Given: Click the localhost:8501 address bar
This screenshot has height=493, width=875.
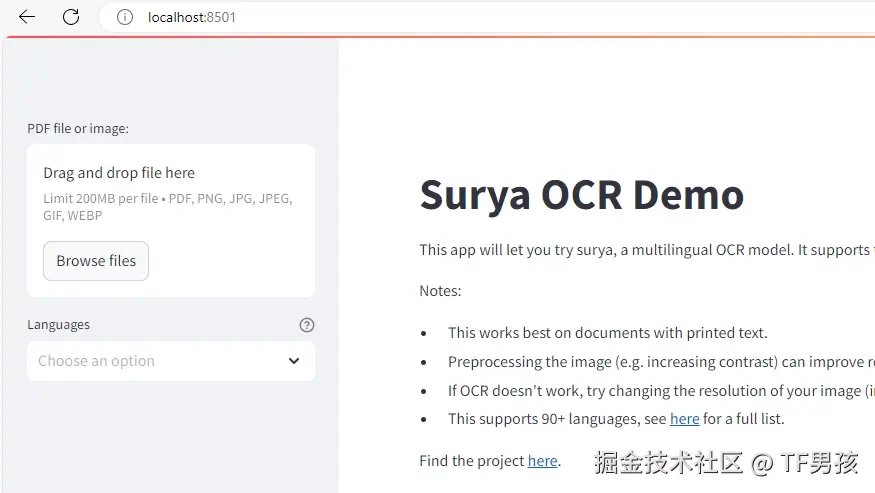Looking at the screenshot, I should 485,17.
